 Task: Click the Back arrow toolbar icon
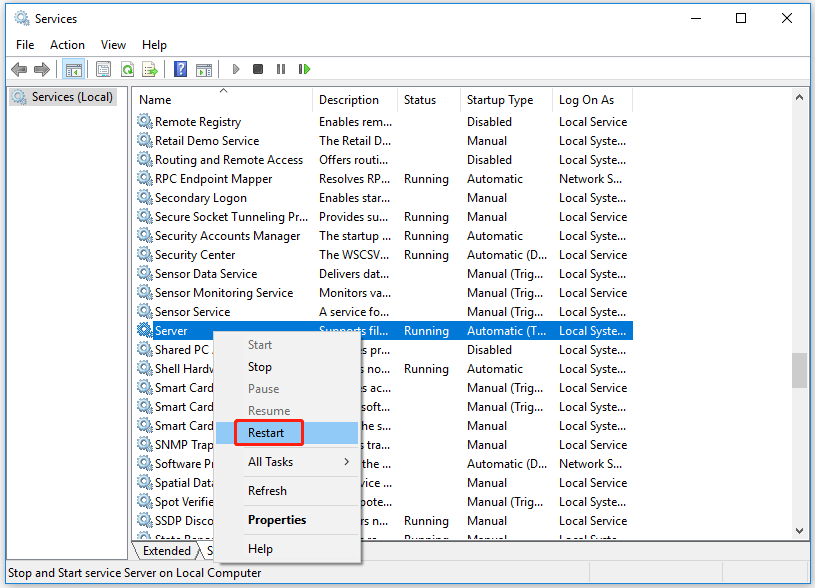pos(19,69)
